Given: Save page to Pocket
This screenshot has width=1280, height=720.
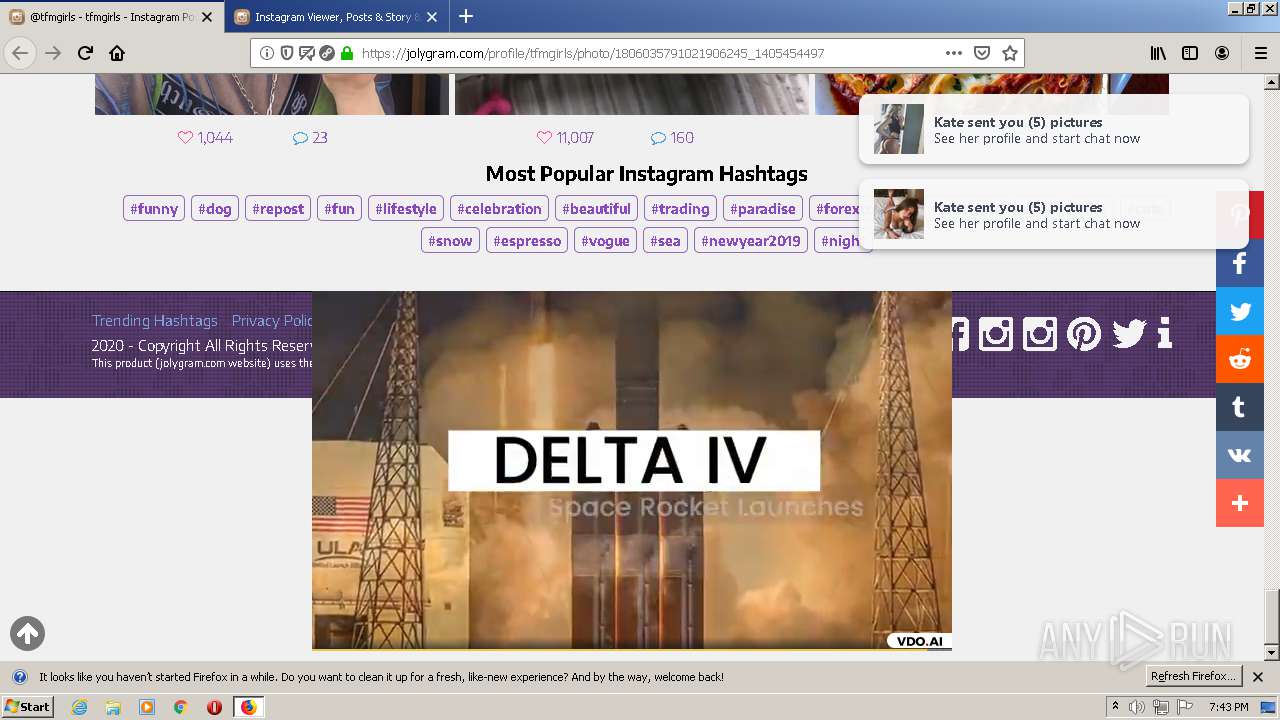Looking at the screenshot, I should (x=982, y=53).
